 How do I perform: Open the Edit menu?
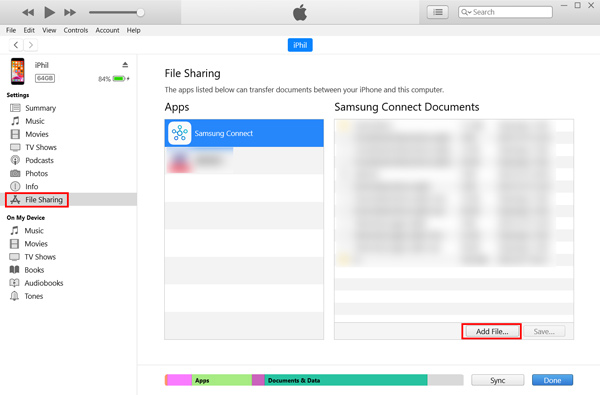coord(29,30)
